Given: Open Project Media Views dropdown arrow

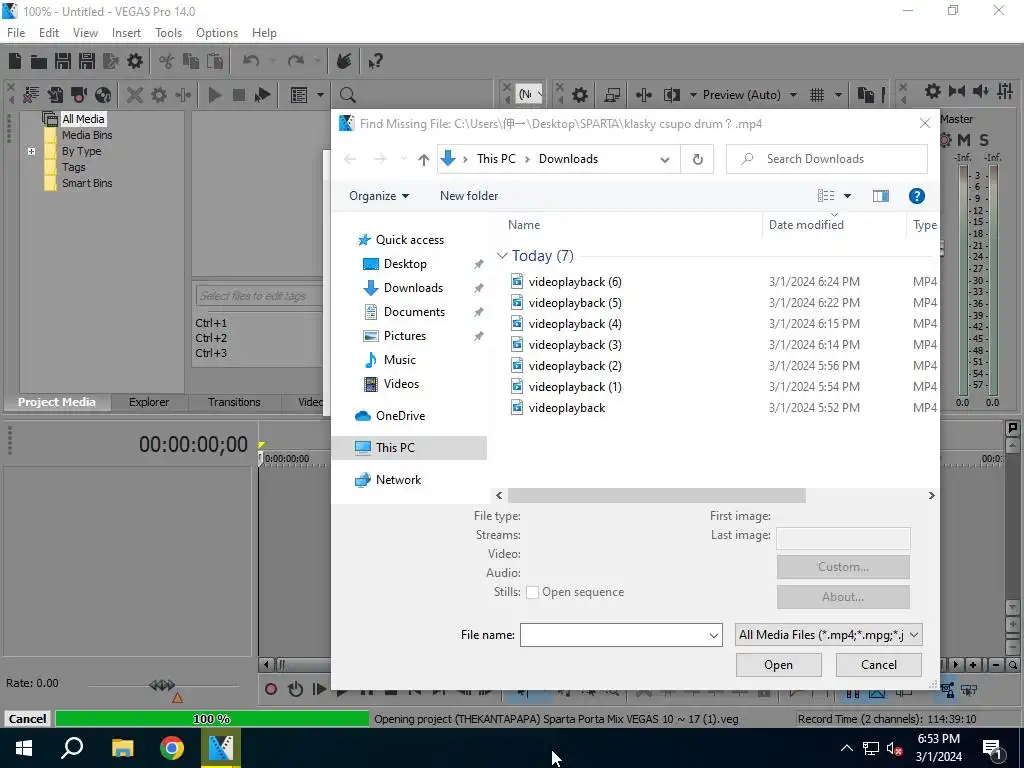Looking at the screenshot, I should click(x=321, y=95).
